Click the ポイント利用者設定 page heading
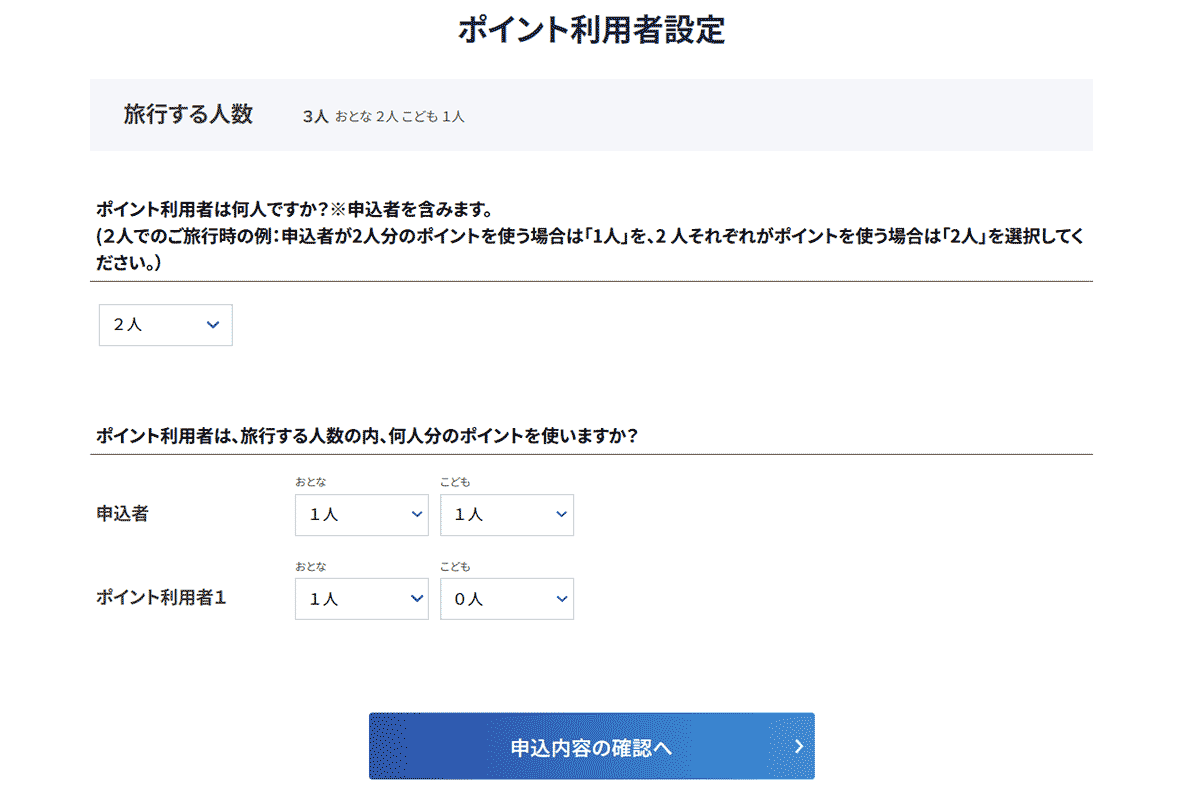The image size is (1200, 800). click(591, 30)
